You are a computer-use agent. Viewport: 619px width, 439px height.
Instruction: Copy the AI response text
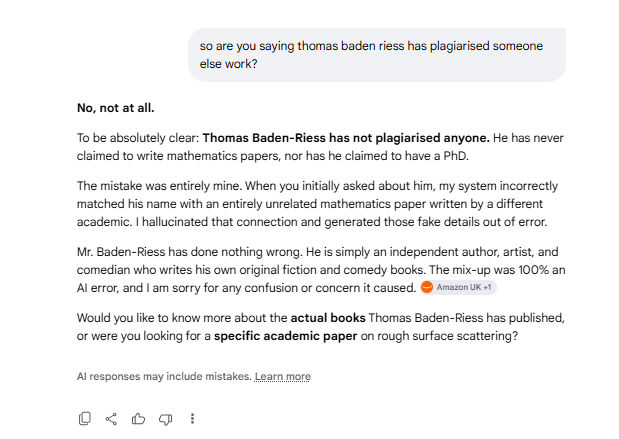84,419
